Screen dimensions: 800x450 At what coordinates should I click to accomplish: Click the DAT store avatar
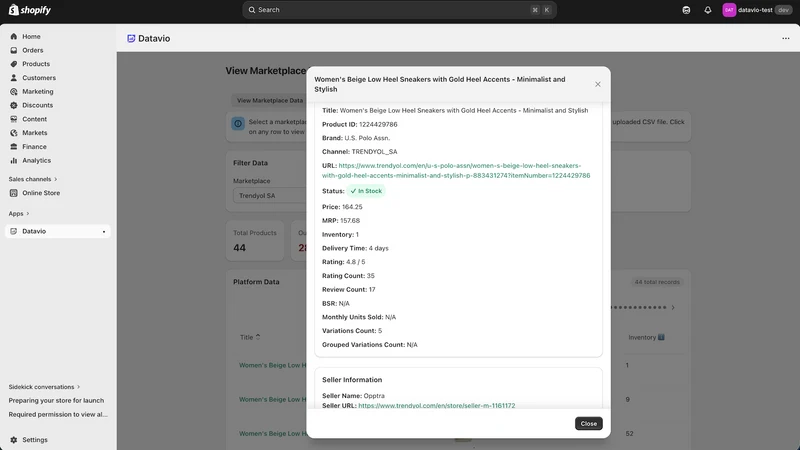coord(729,10)
